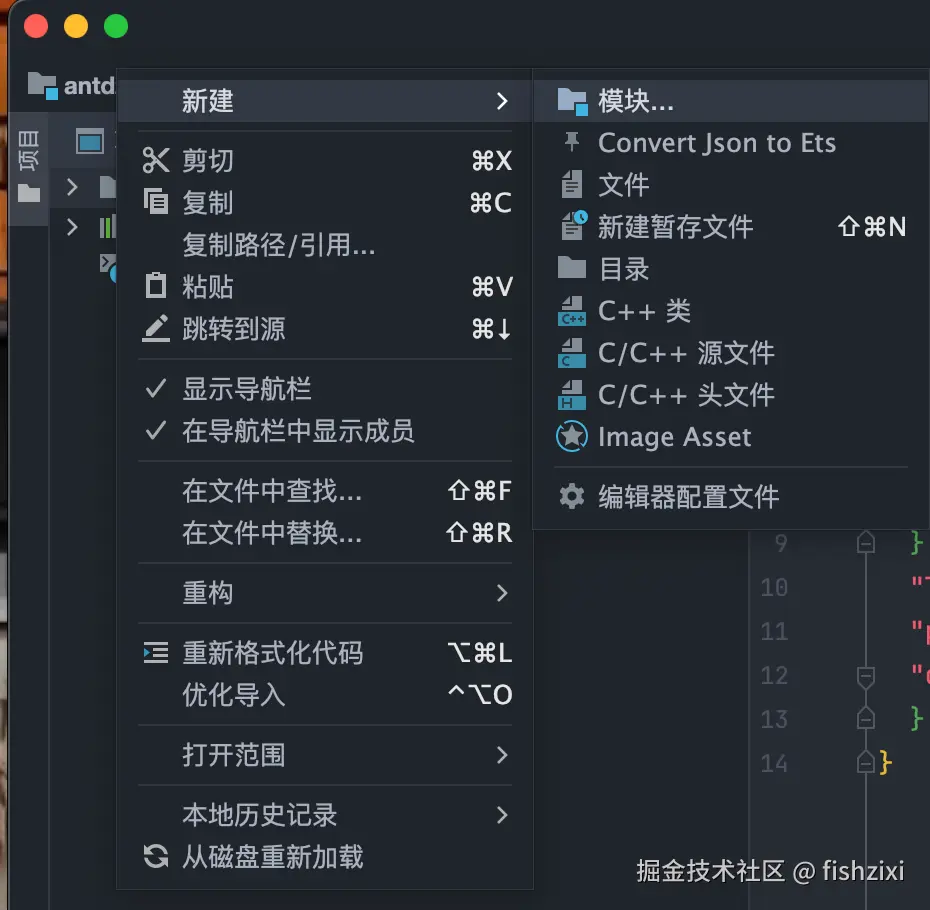The image size is (930, 910).
Task: Click 复制路径/引用... entry
Action: [278, 244]
